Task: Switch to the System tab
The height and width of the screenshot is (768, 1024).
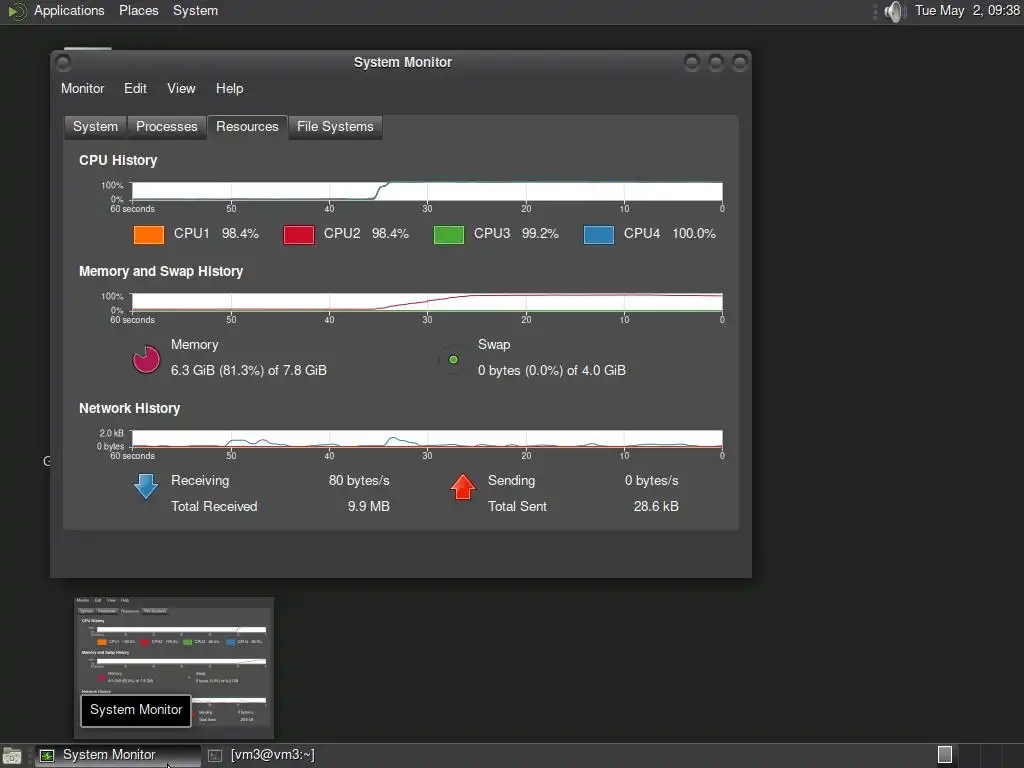Action: click(95, 127)
